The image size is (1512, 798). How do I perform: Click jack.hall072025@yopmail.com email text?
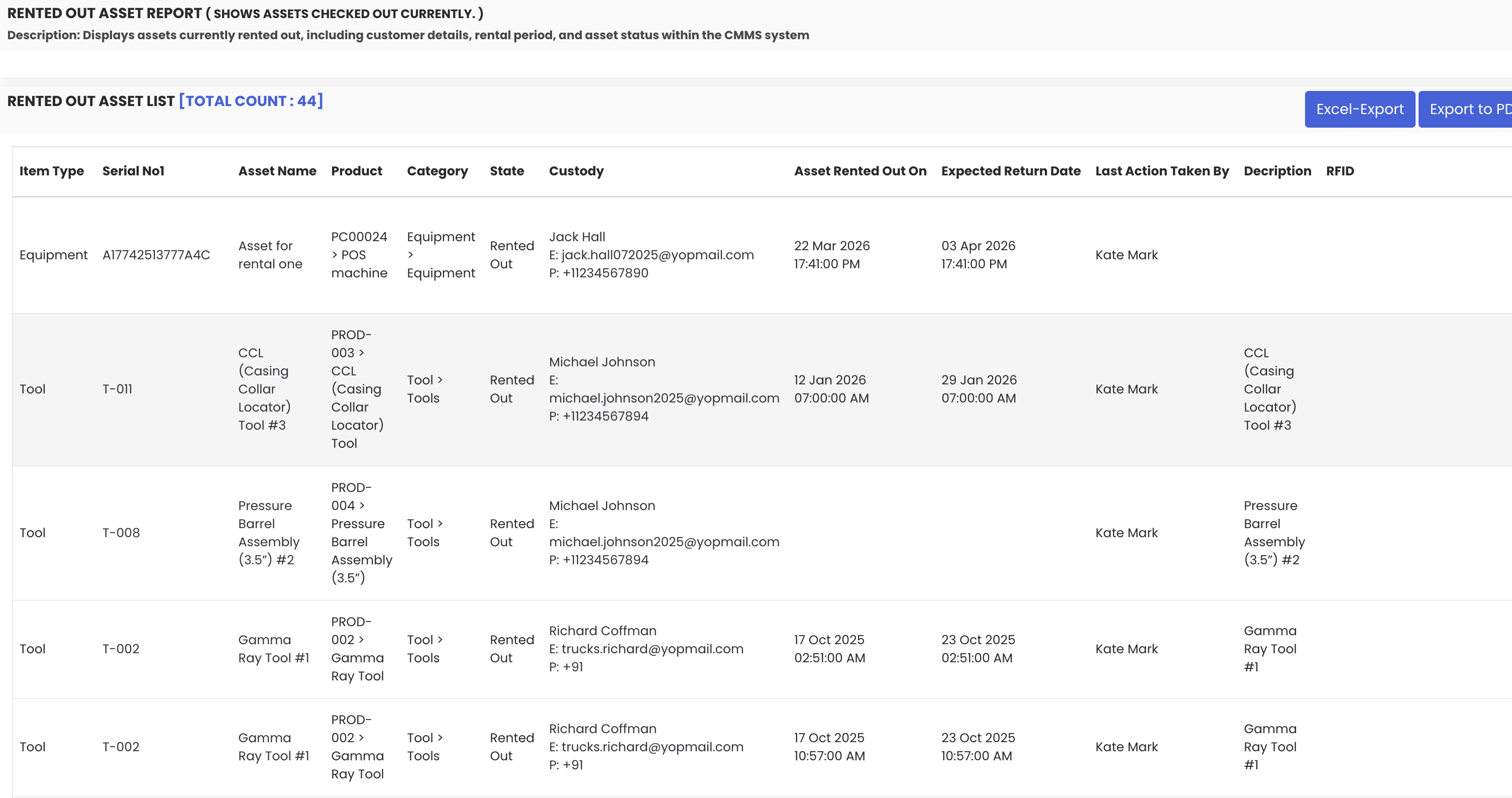pos(657,255)
